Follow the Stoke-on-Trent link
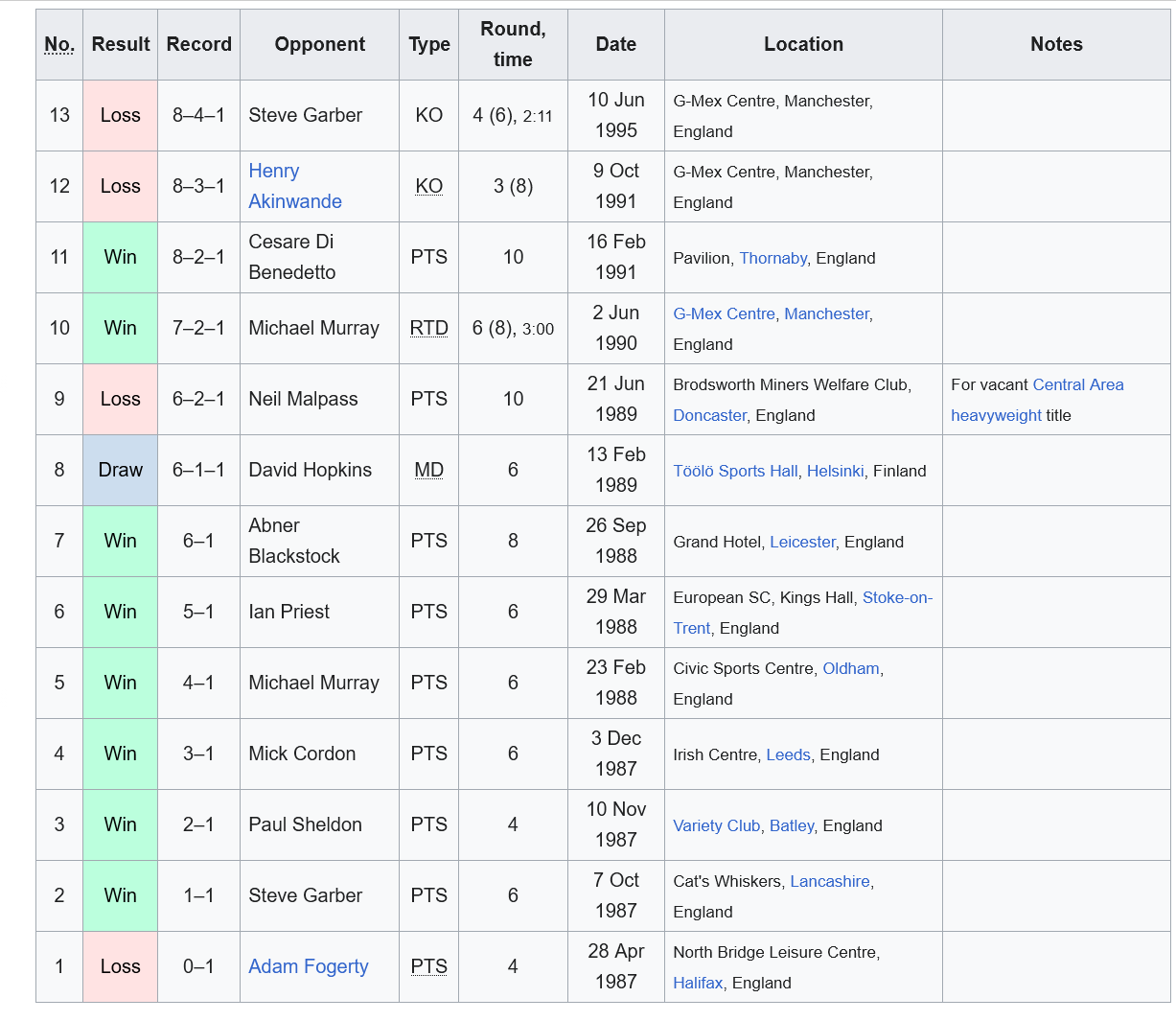1176x1021 pixels. [802, 613]
